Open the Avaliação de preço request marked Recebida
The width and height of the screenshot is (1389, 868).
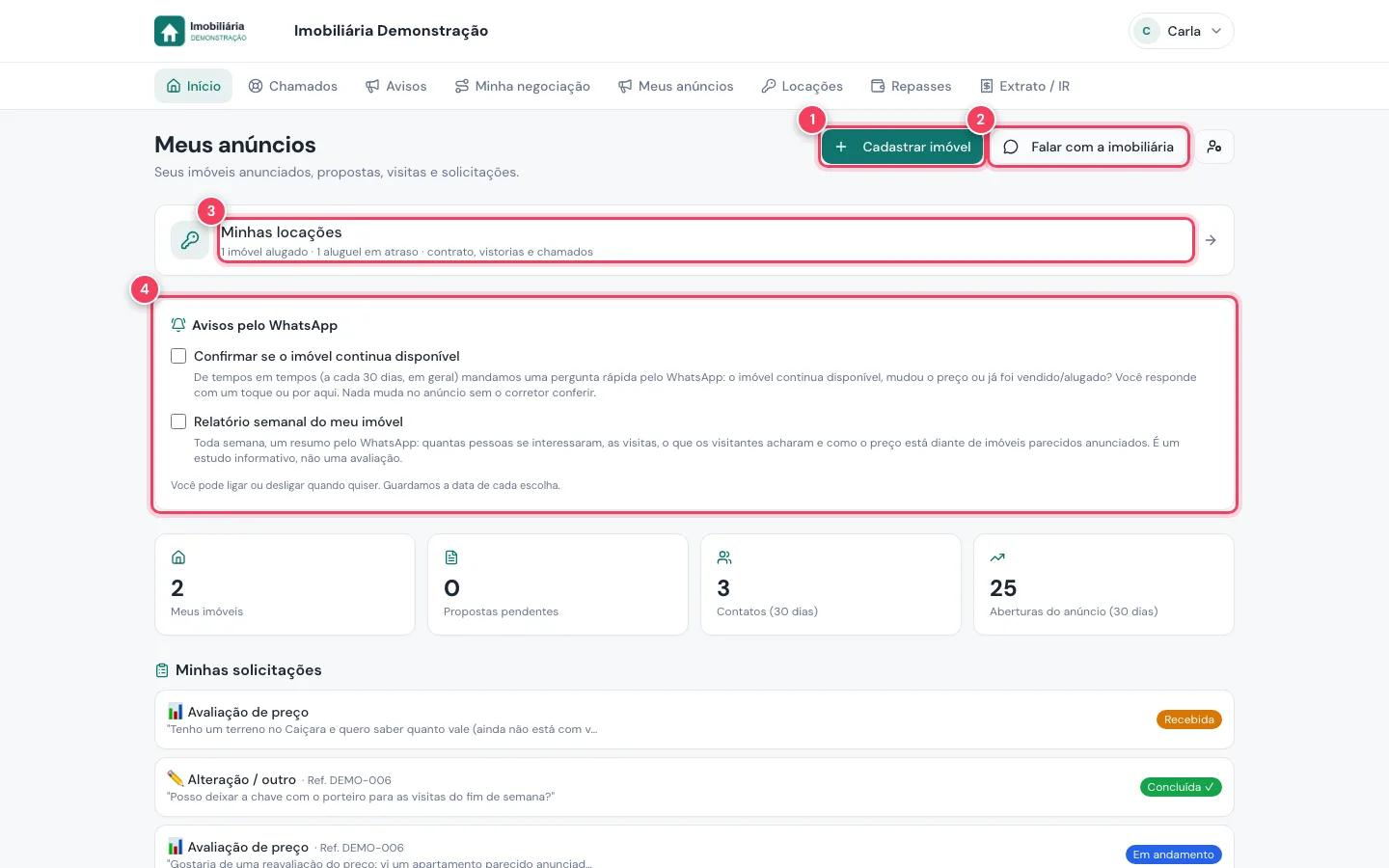tap(694, 719)
